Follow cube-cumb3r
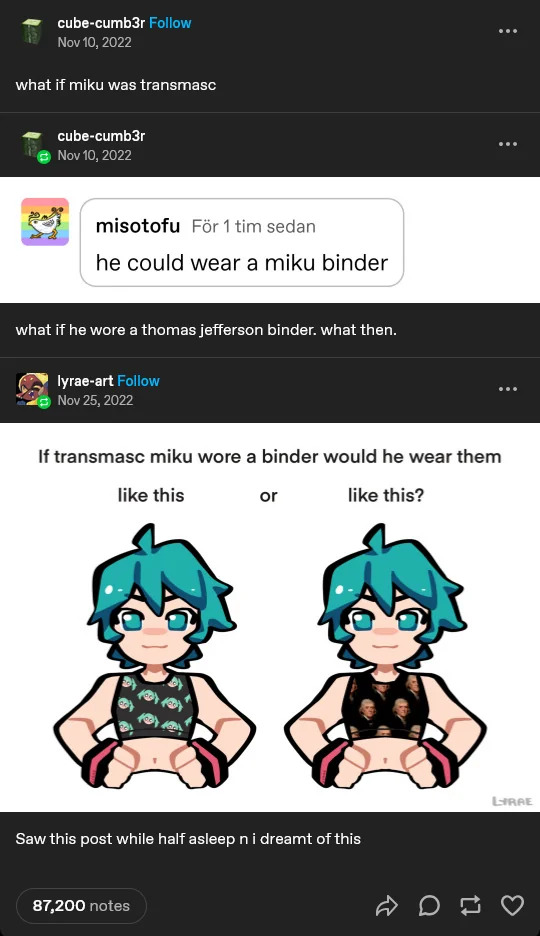The height and width of the screenshot is (936, 540). pos(170,23)
